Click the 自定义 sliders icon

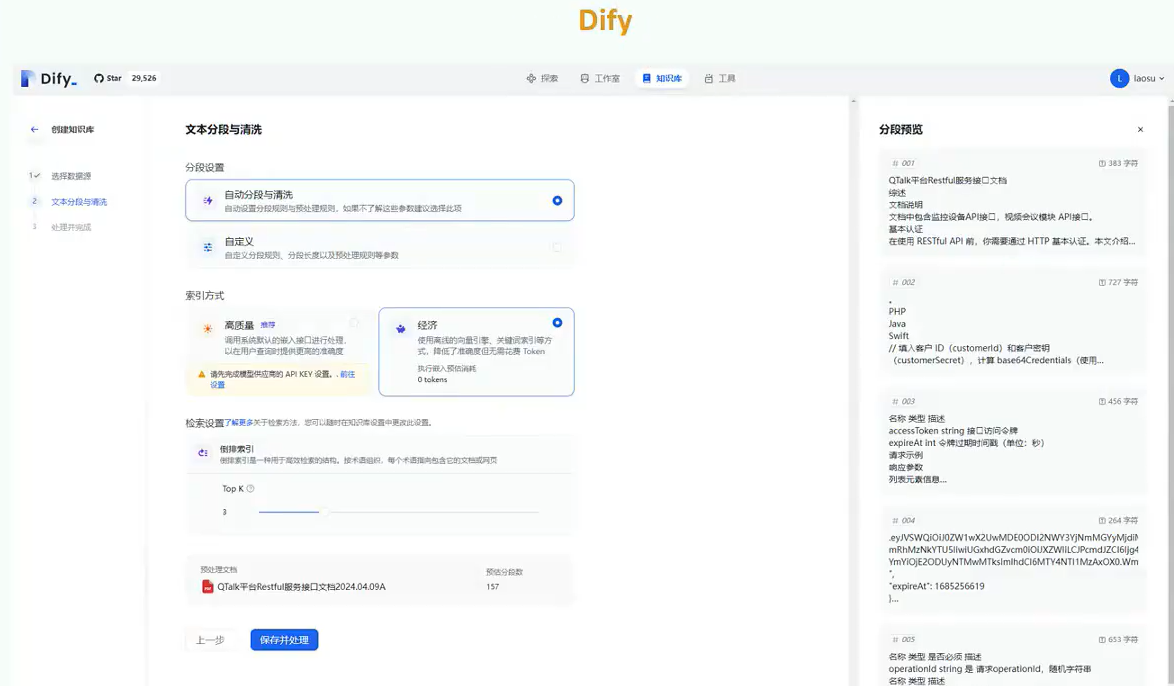[207, 247]
